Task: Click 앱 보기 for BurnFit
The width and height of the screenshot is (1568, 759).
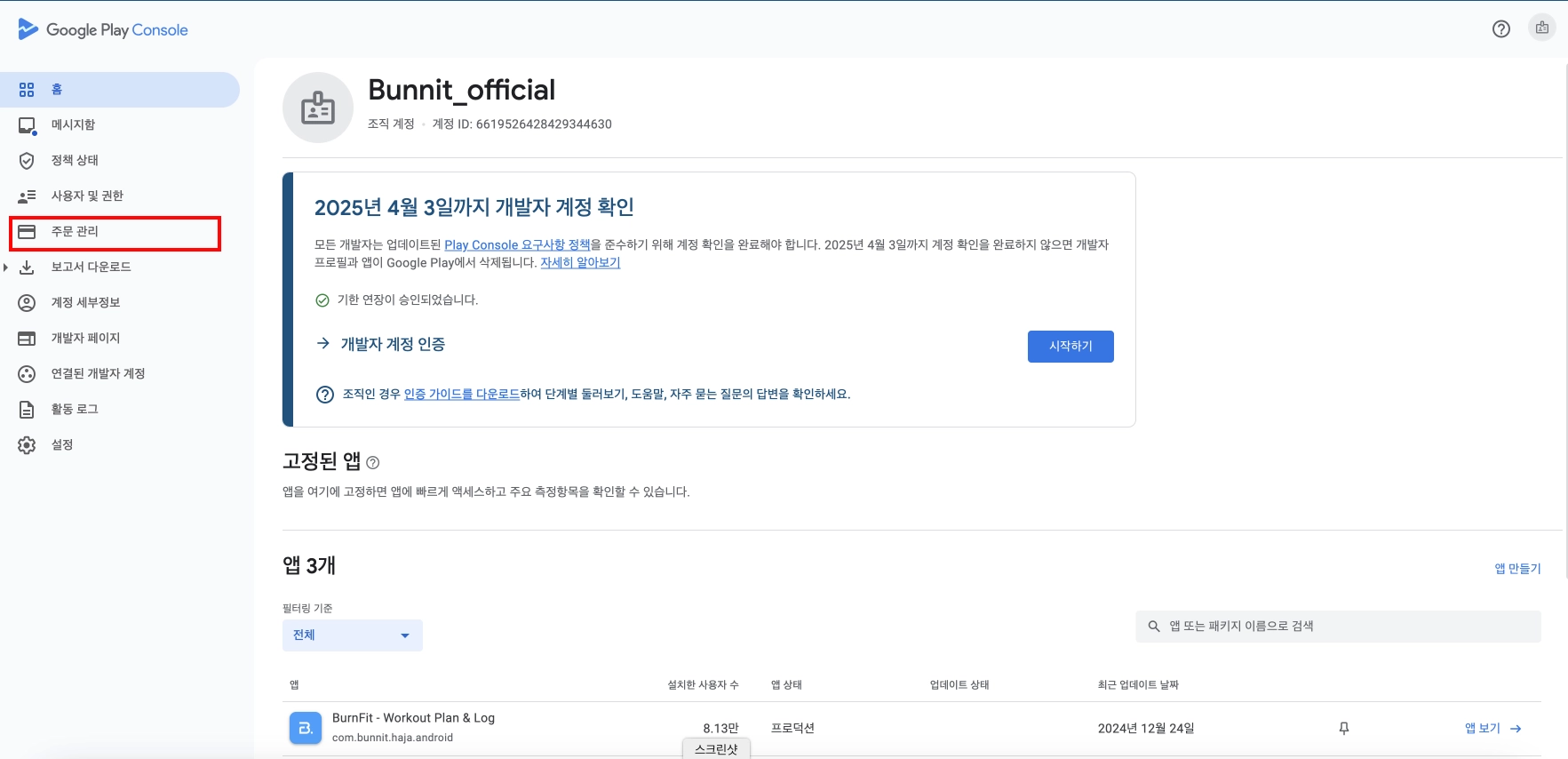Action: coord(1493,729)
